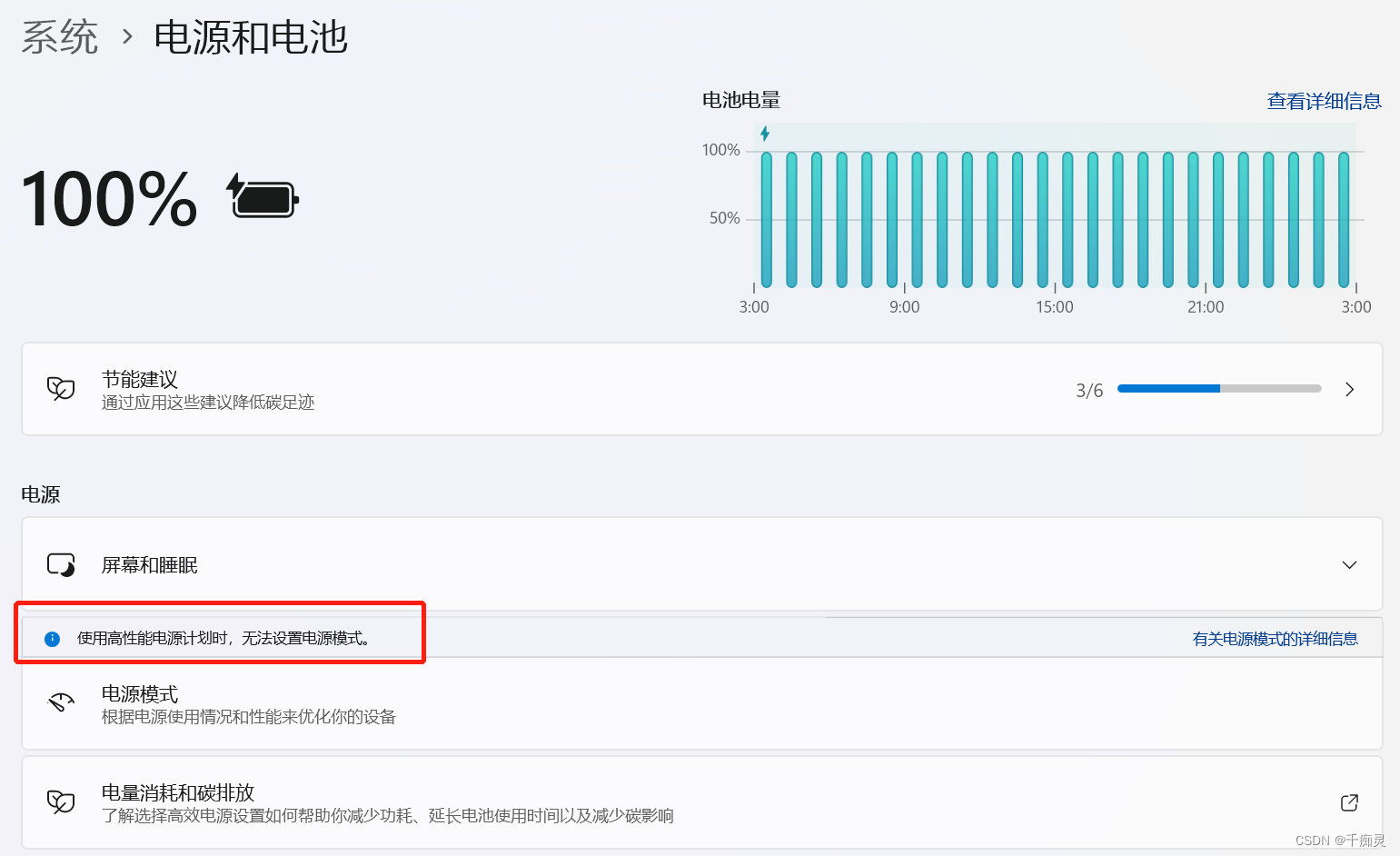Click the 3/6 energy recommendations progress bar
Viewport: 1400px width, 856px height.
pyautogui.click(x=1219, y=389)
